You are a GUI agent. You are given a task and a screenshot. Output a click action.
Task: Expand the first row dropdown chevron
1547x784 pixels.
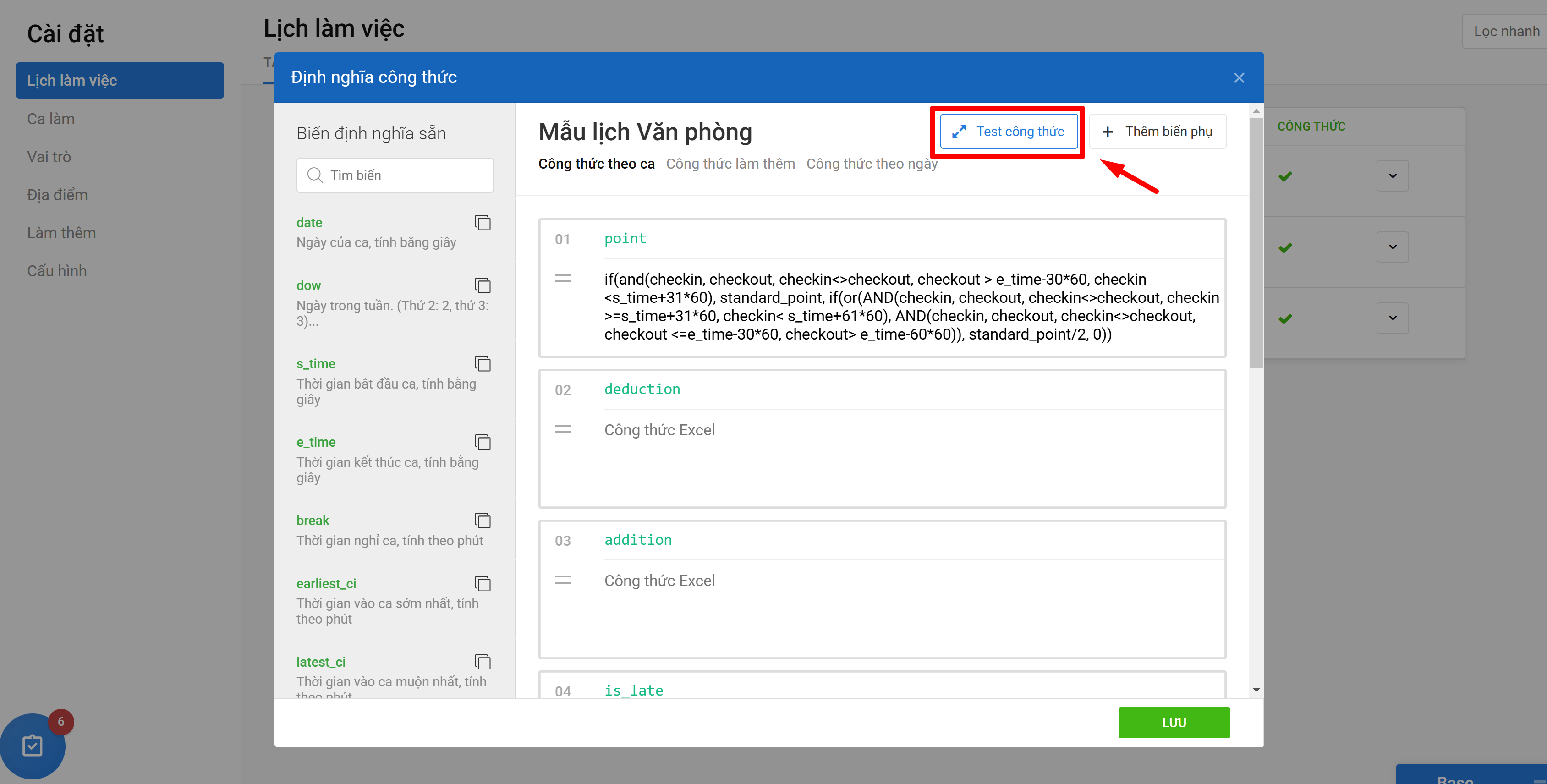(1393, 176)
